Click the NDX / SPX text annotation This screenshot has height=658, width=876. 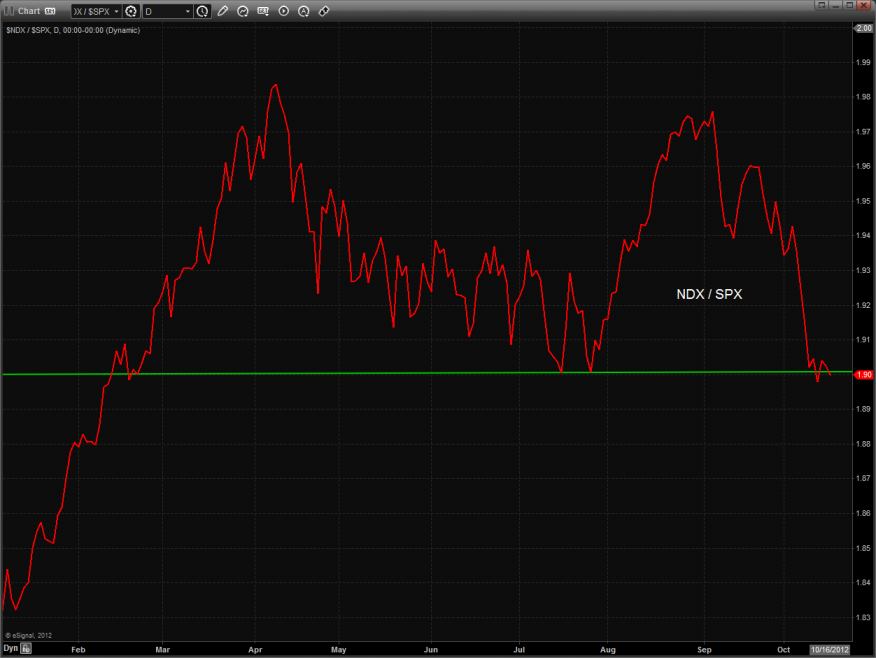pos(706,294)
